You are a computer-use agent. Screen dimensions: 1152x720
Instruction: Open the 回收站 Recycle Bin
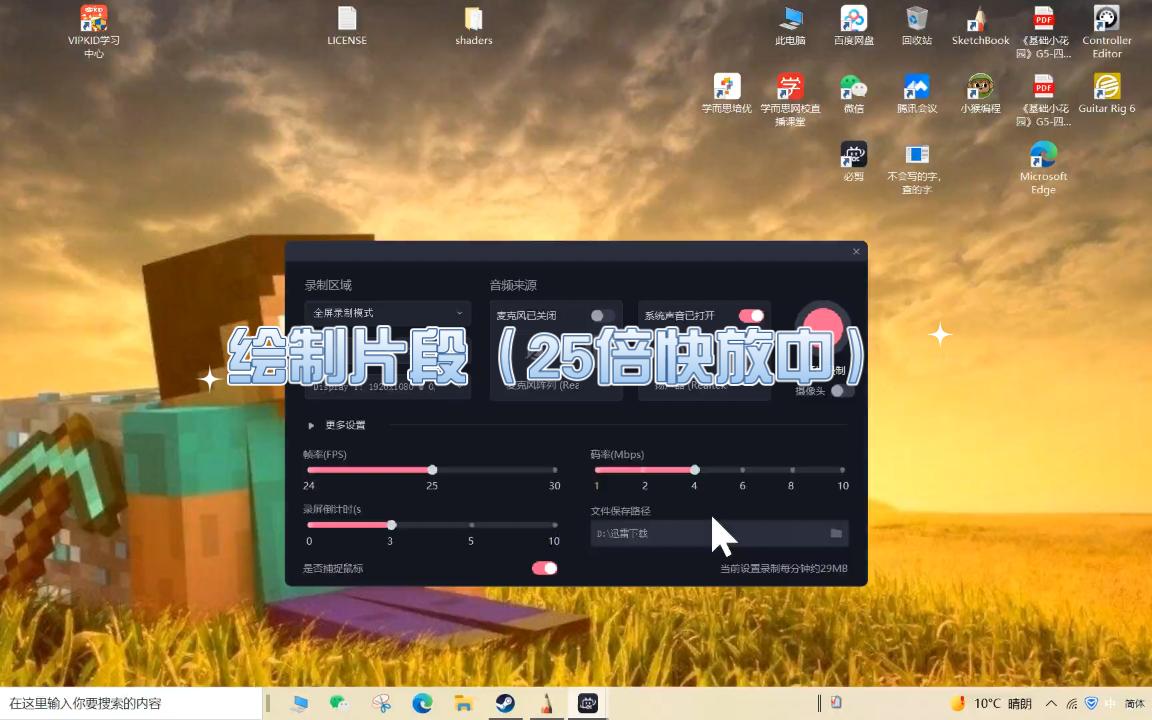point(917,20)
